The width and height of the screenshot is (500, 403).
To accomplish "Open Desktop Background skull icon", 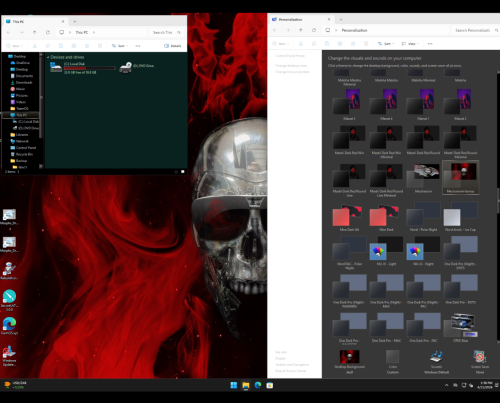I will pos(349,357).
